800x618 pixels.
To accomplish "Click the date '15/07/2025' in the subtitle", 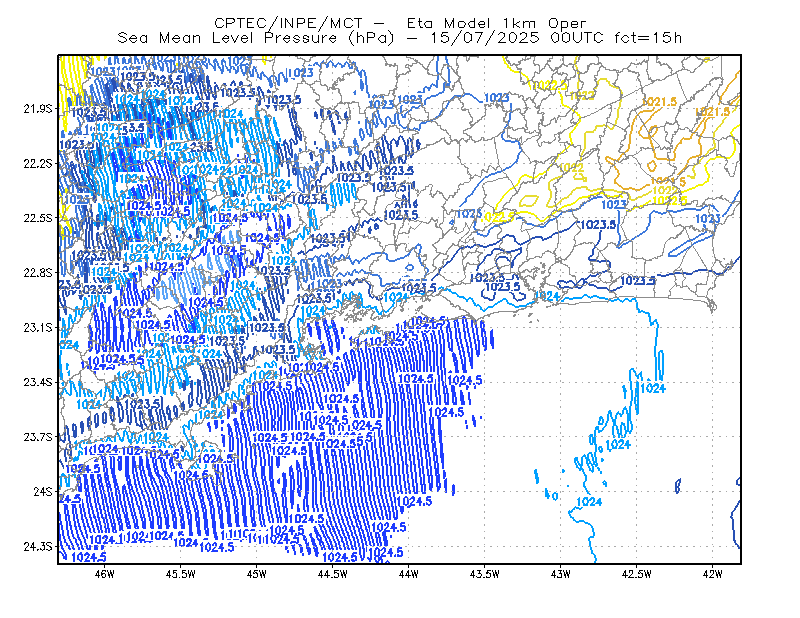I will tap(484, 38).
